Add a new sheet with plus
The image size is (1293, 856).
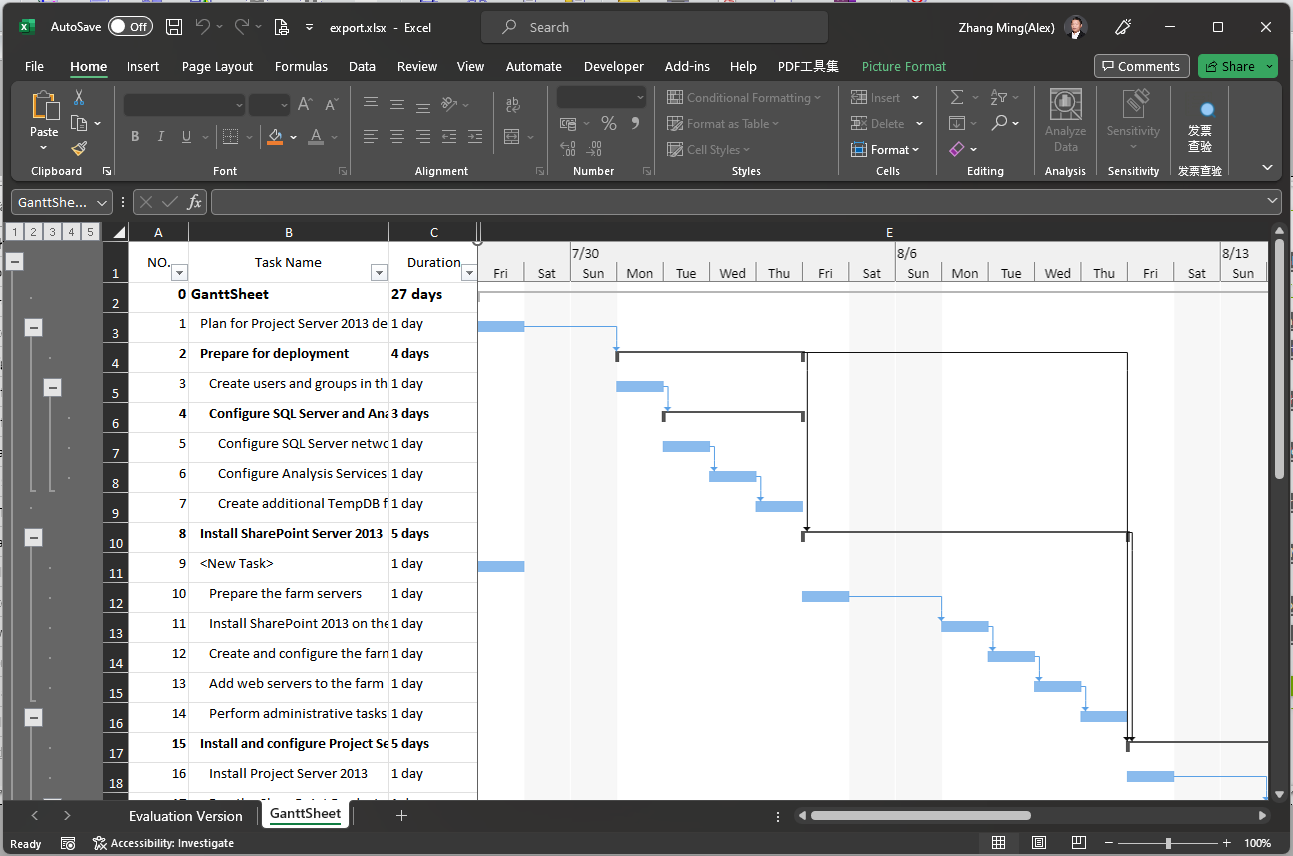coord(401,815)
